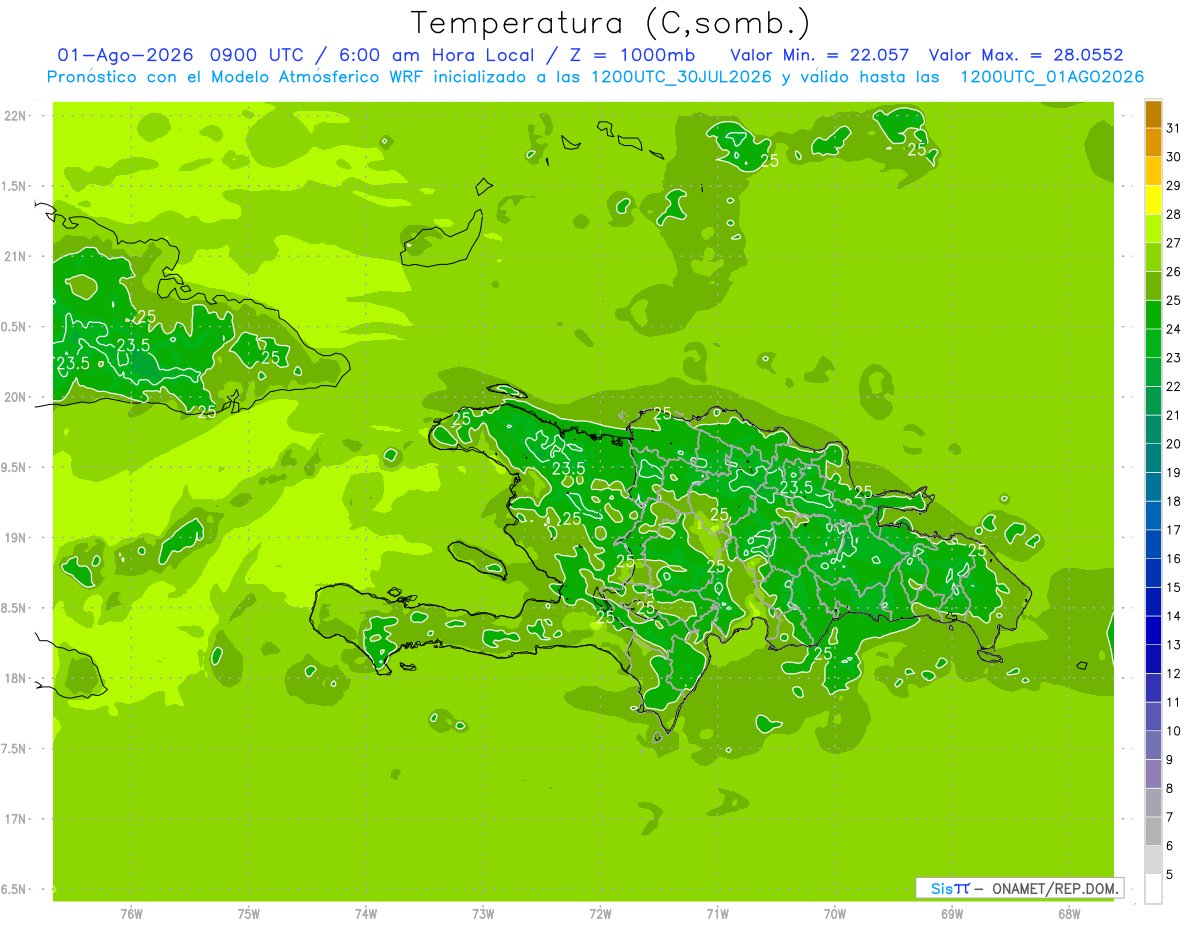
Task: Click the color bar swatch between 8 and 9
Action: [x=1153, y=774]
